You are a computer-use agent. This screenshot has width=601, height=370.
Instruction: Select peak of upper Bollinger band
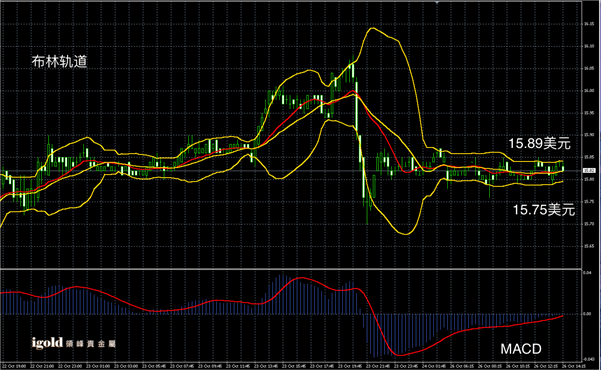coord(371,28)
